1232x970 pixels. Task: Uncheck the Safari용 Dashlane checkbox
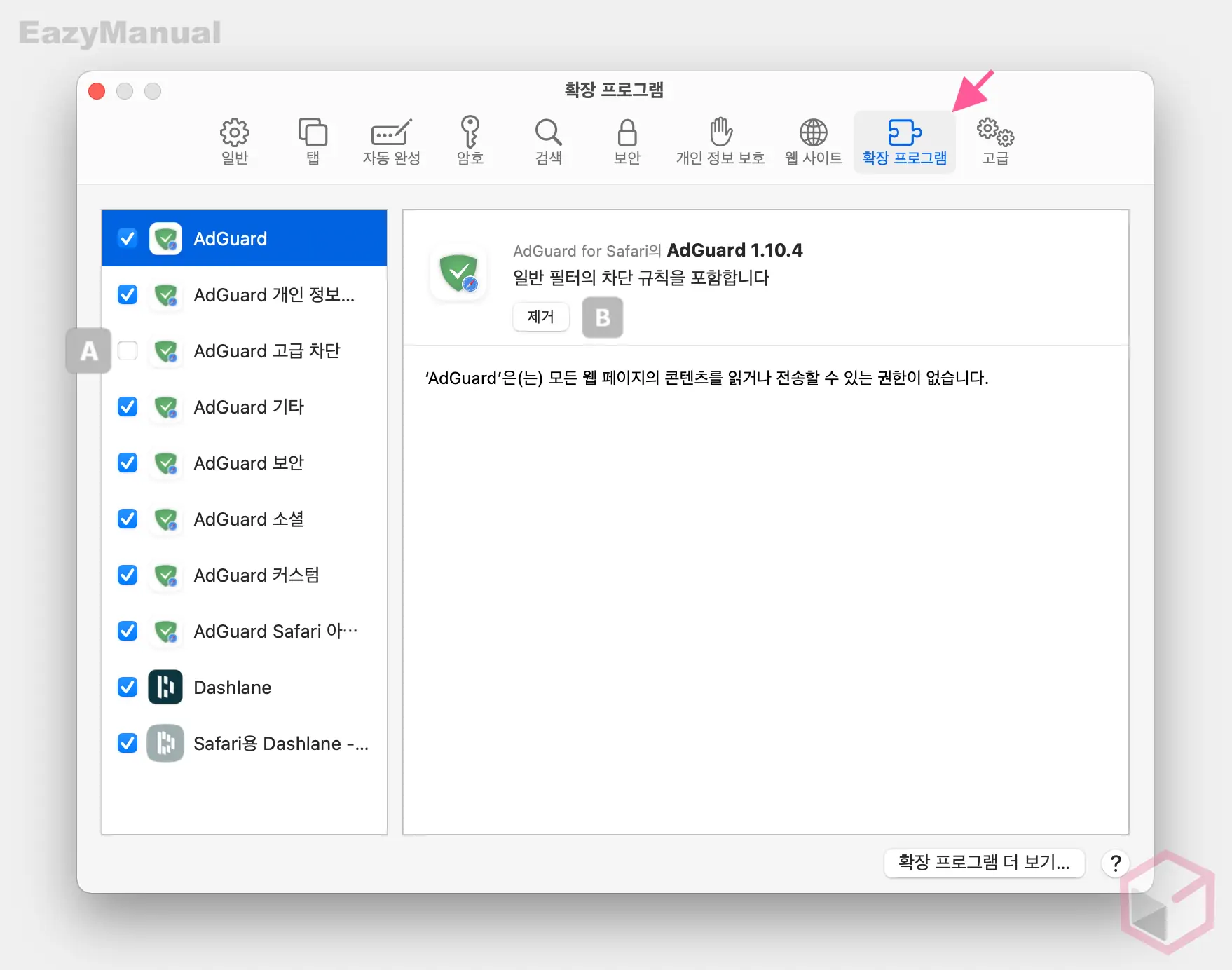pyautogui.click(x=128, y=743)
